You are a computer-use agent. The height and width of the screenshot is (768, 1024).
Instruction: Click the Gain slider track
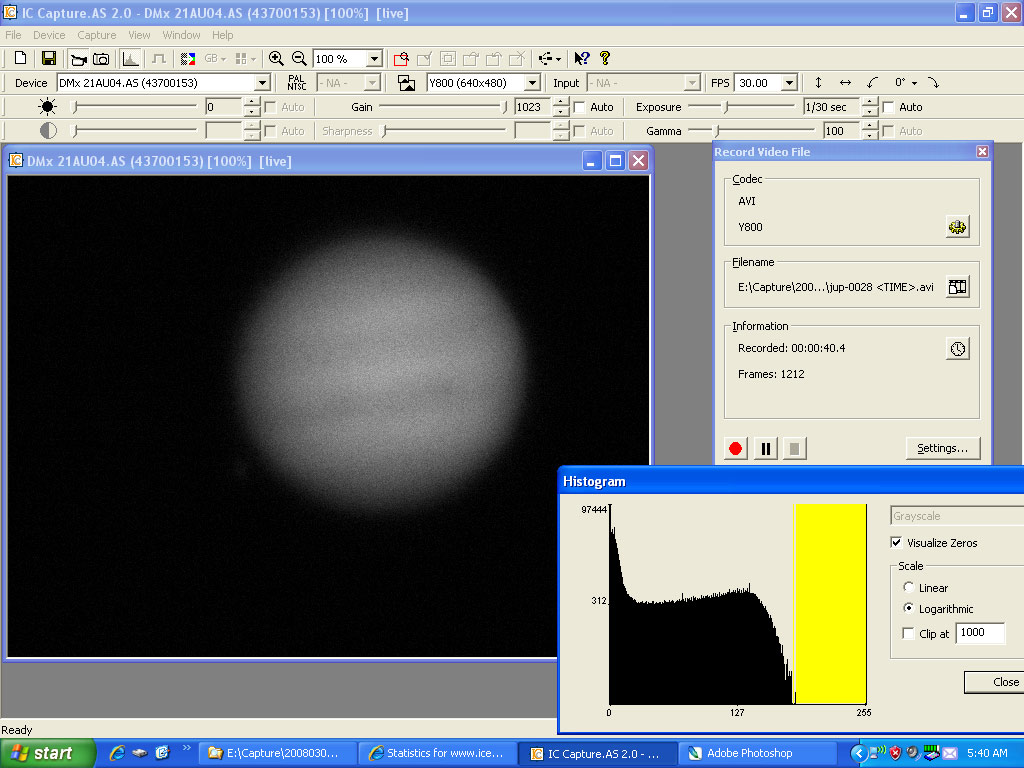coord(442,106)
